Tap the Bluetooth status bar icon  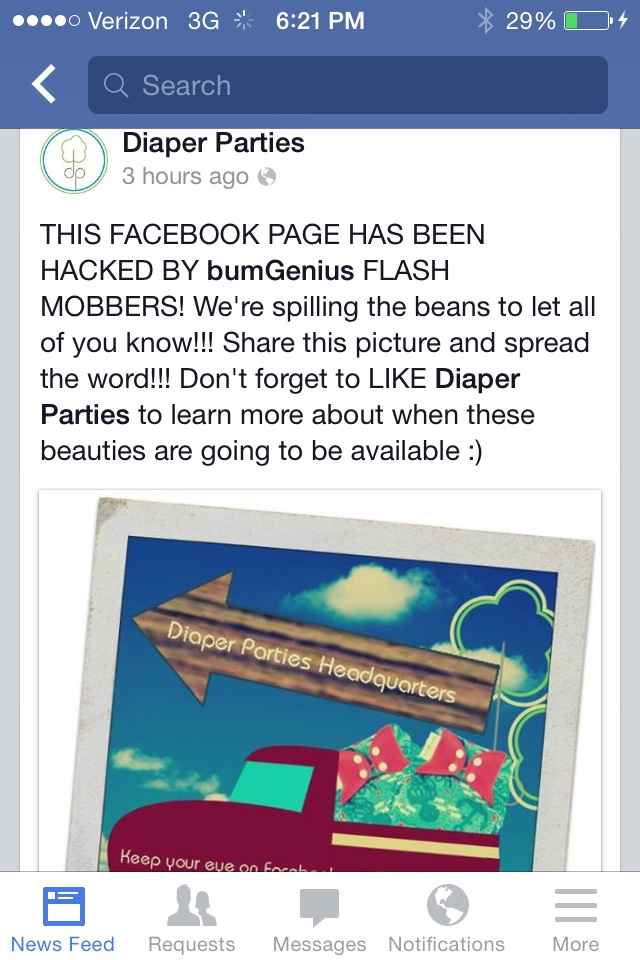click(x=486, y=21)
